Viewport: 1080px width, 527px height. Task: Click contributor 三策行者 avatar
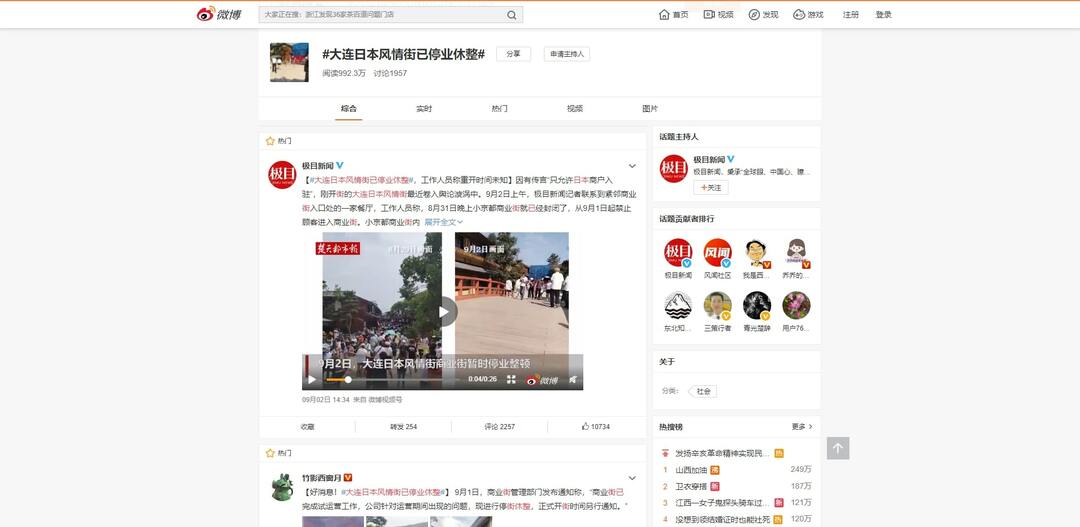(x=717, y=305)
